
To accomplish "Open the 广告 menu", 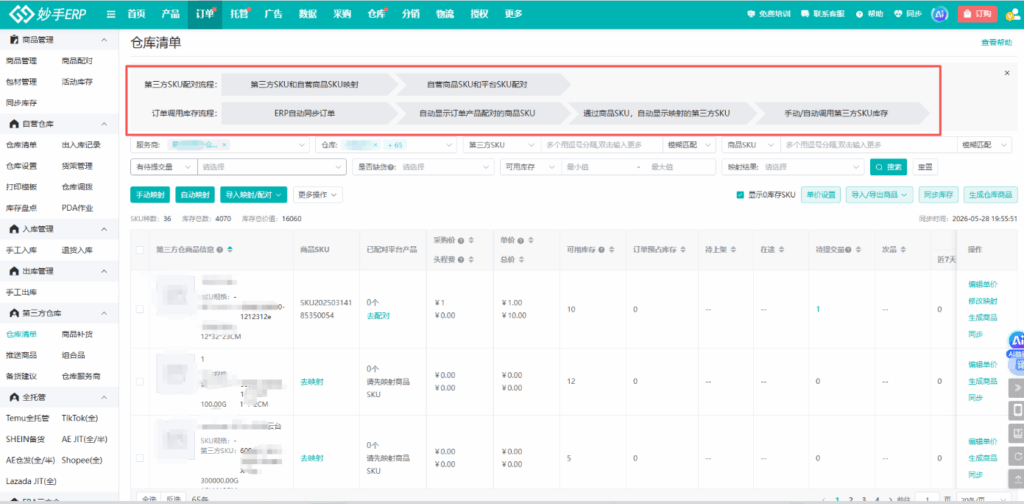I will tap(274, 14).
